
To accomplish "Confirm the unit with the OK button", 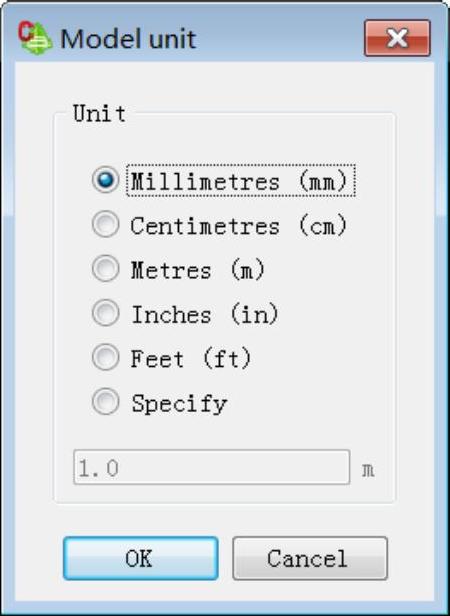I will point(141,558).
